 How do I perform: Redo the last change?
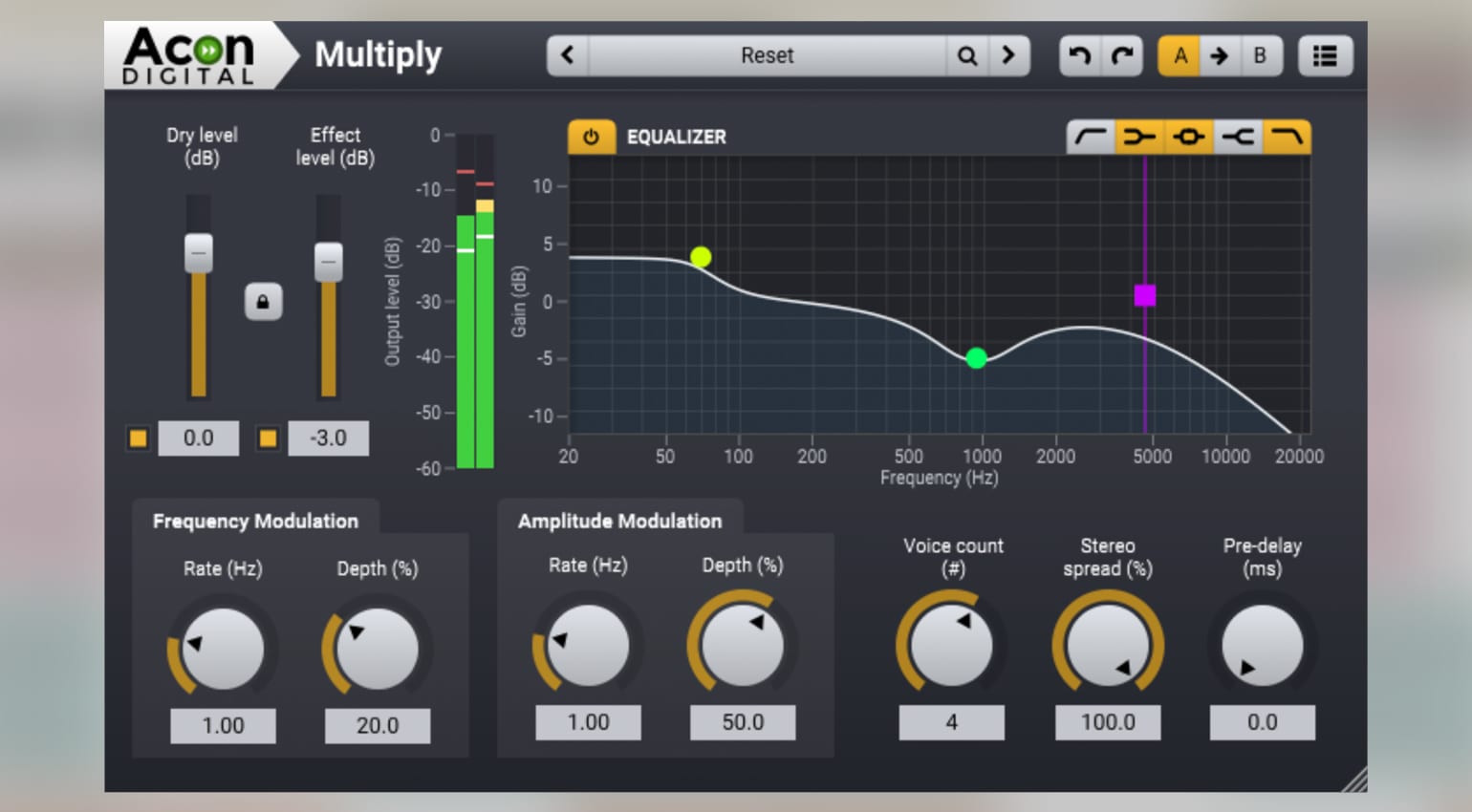1122,55
